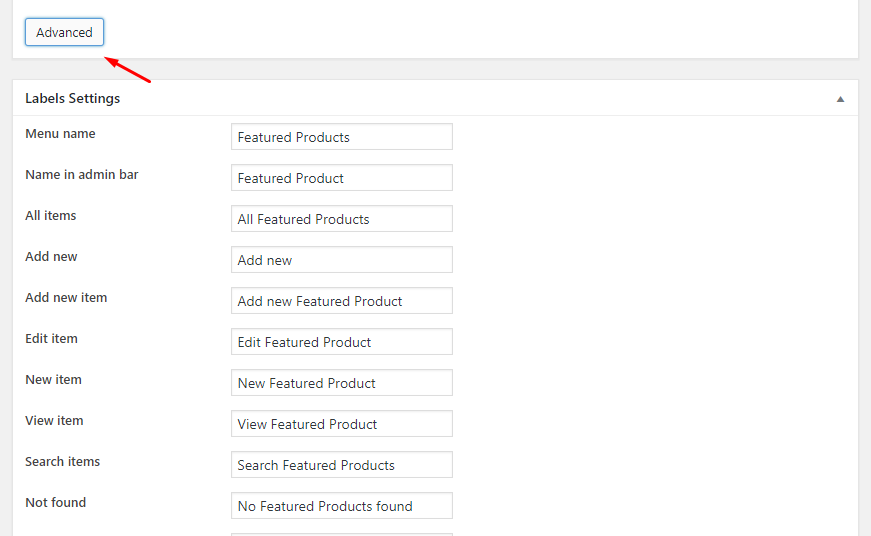Focus the Add new item field
Image resolution: width=871 pixels, height=536 pixels.
click(341, 301)
